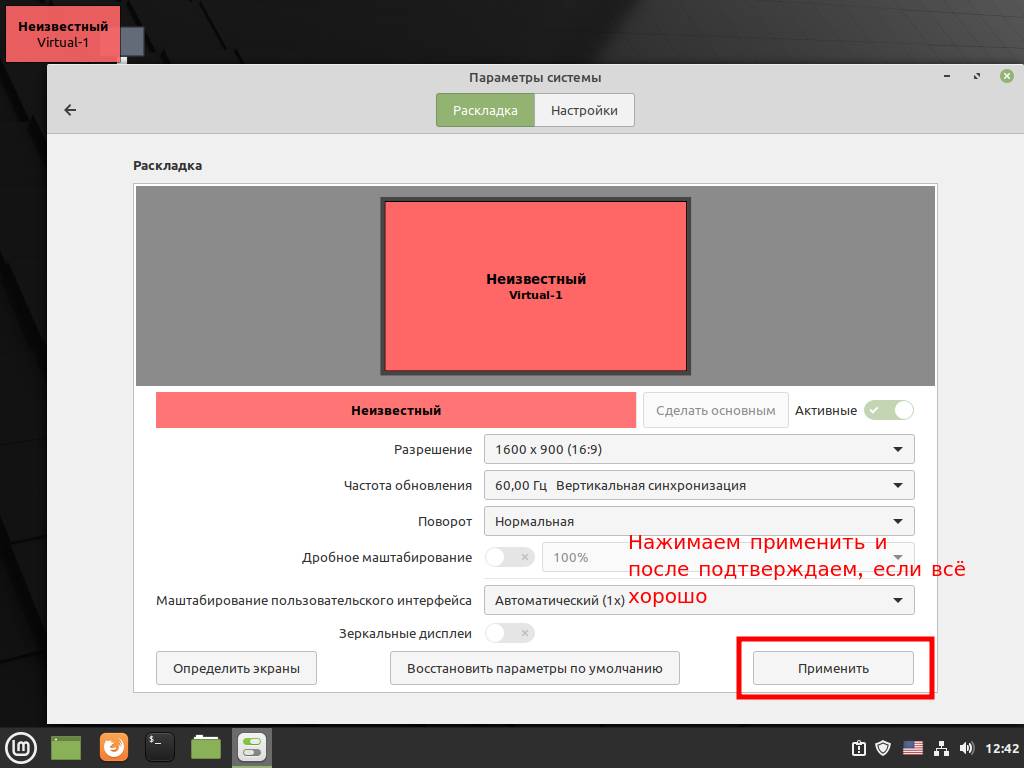Turn on Зеркальные дисплеи switch
This screenshot has width=1024, height=768.
click(x=509, y=633)
